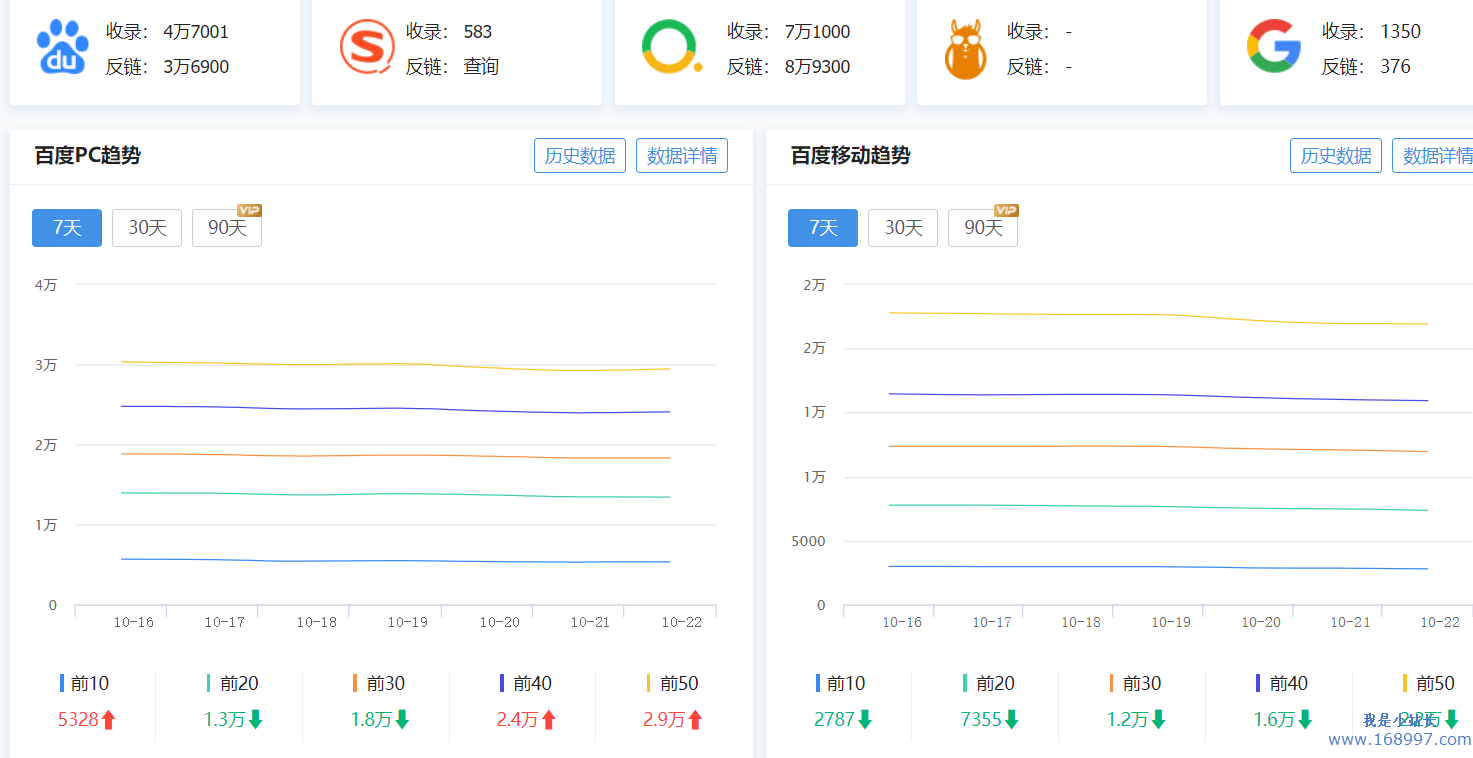1473x758 pixels.
Task: Open 历史数据 for 百度PC趋势
Action: (580, 156)
